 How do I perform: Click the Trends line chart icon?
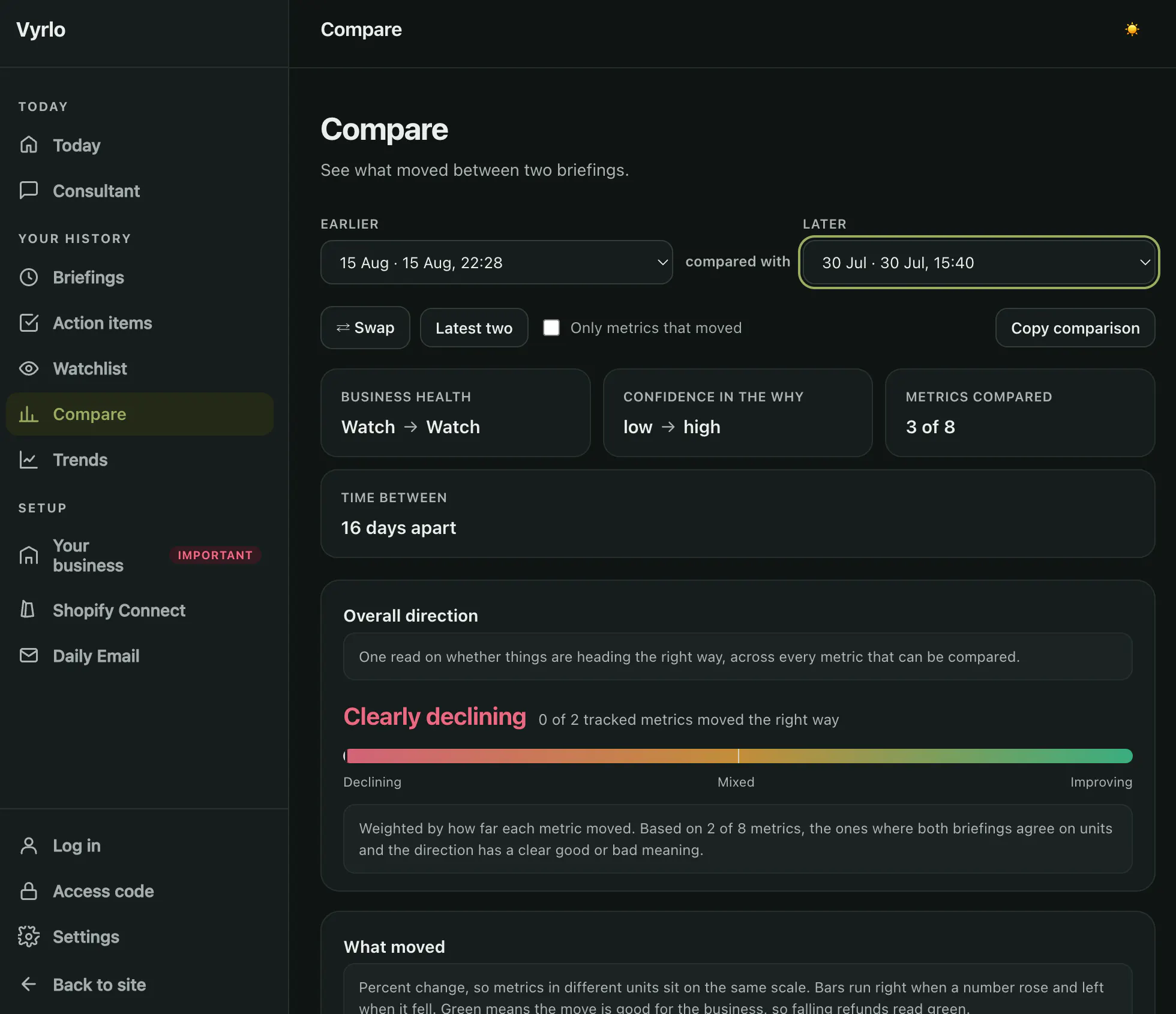[x=29, y=460]
